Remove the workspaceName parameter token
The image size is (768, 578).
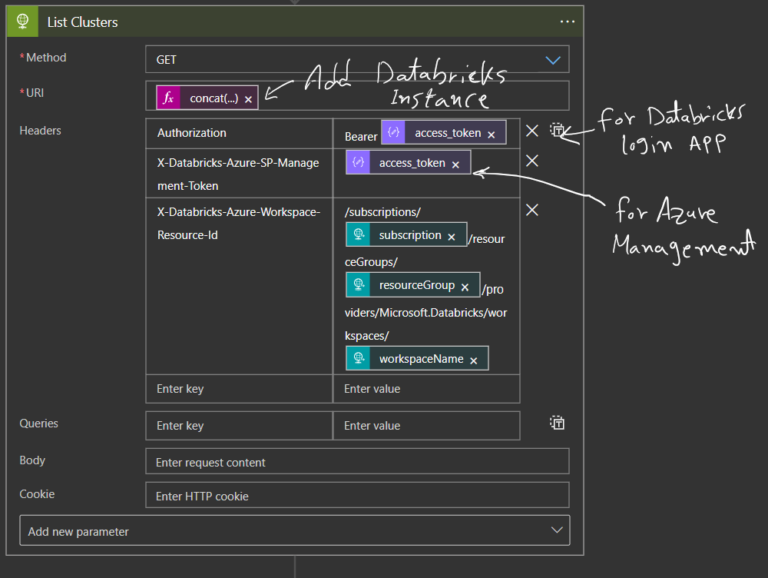click(474, 361)
